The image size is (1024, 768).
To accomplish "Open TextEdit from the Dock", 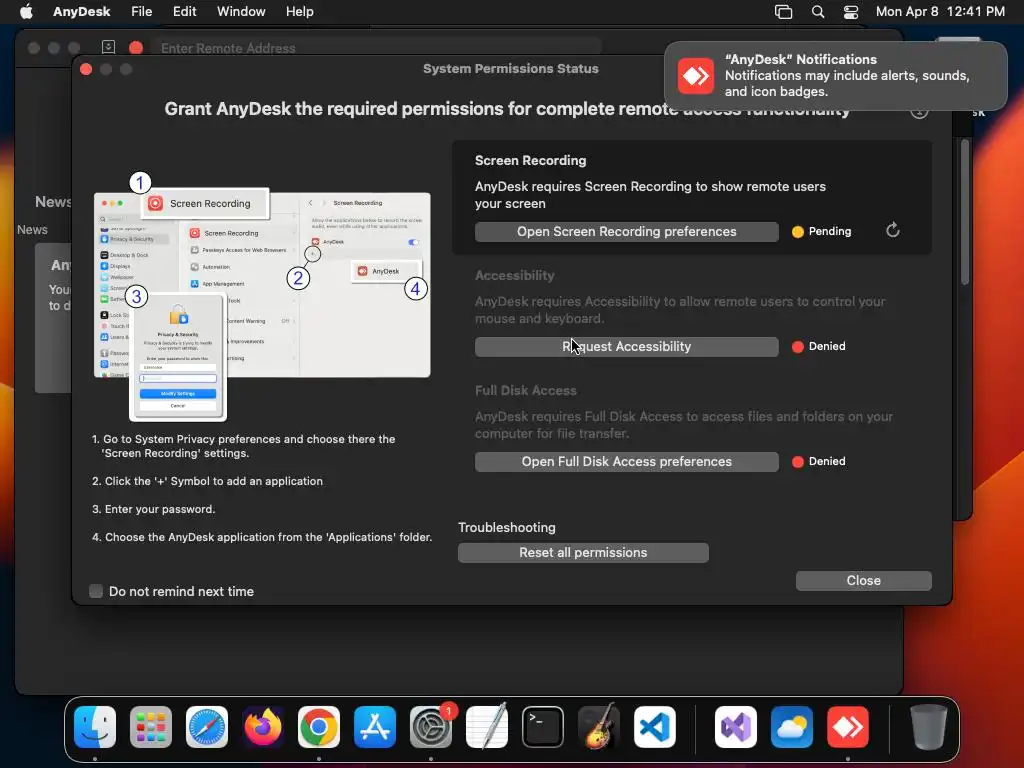I will tap(487, 726).
